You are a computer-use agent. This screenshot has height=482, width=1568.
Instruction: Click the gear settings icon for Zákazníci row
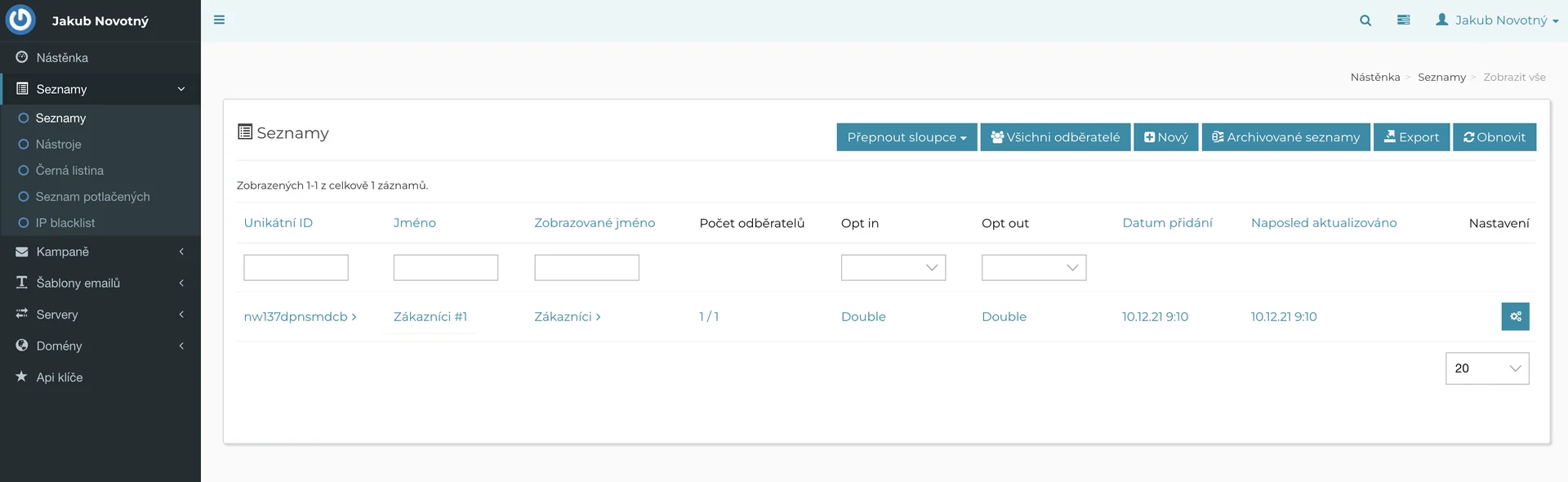(1515, 316)
